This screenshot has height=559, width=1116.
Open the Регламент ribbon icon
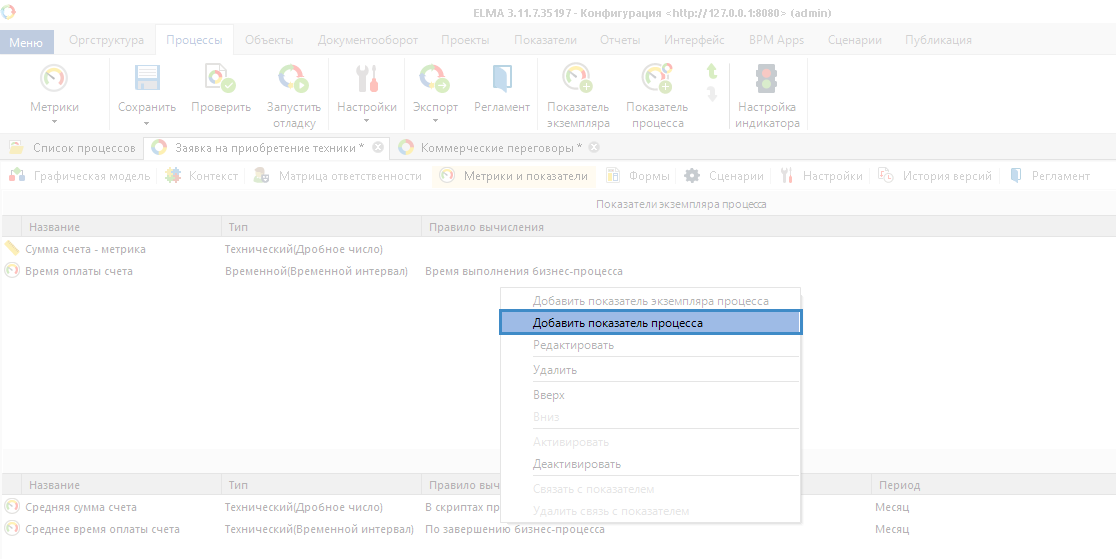coord(502,80)
